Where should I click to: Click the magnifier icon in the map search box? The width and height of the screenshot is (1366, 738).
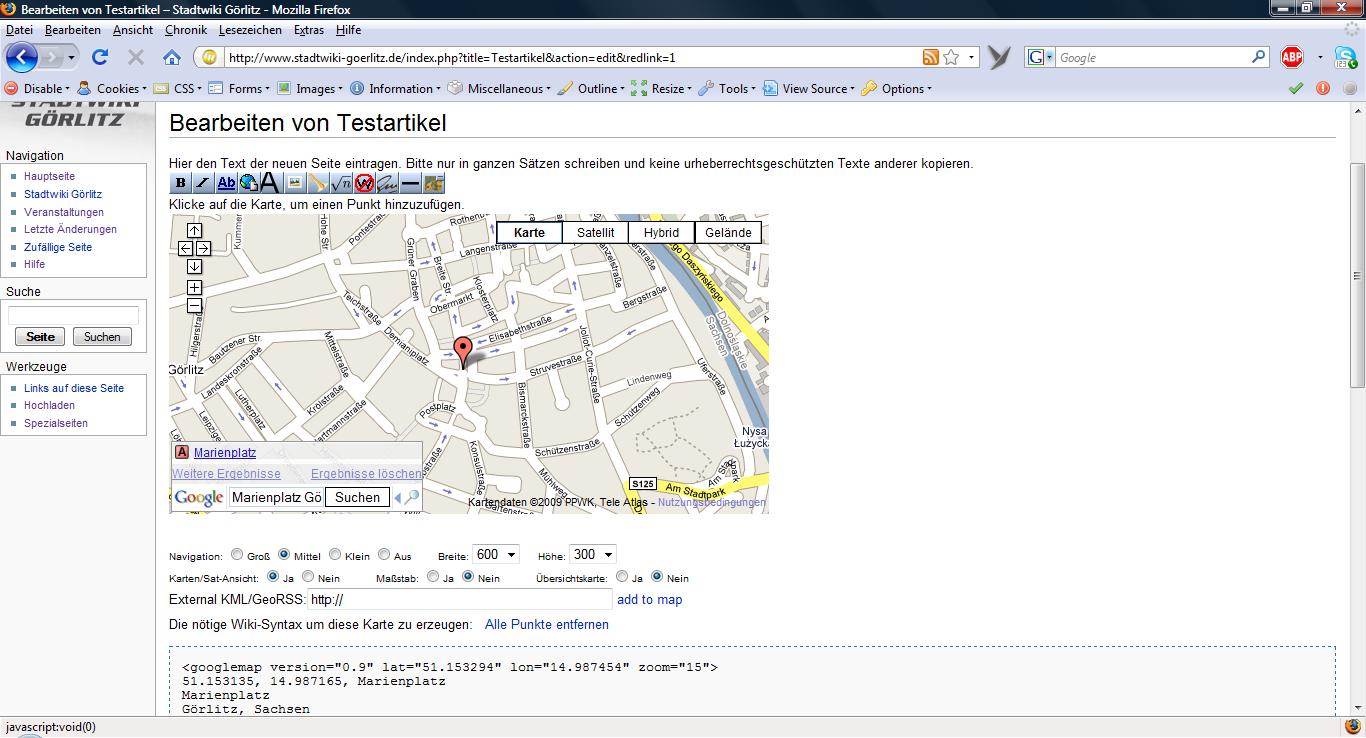pos(411,497)
